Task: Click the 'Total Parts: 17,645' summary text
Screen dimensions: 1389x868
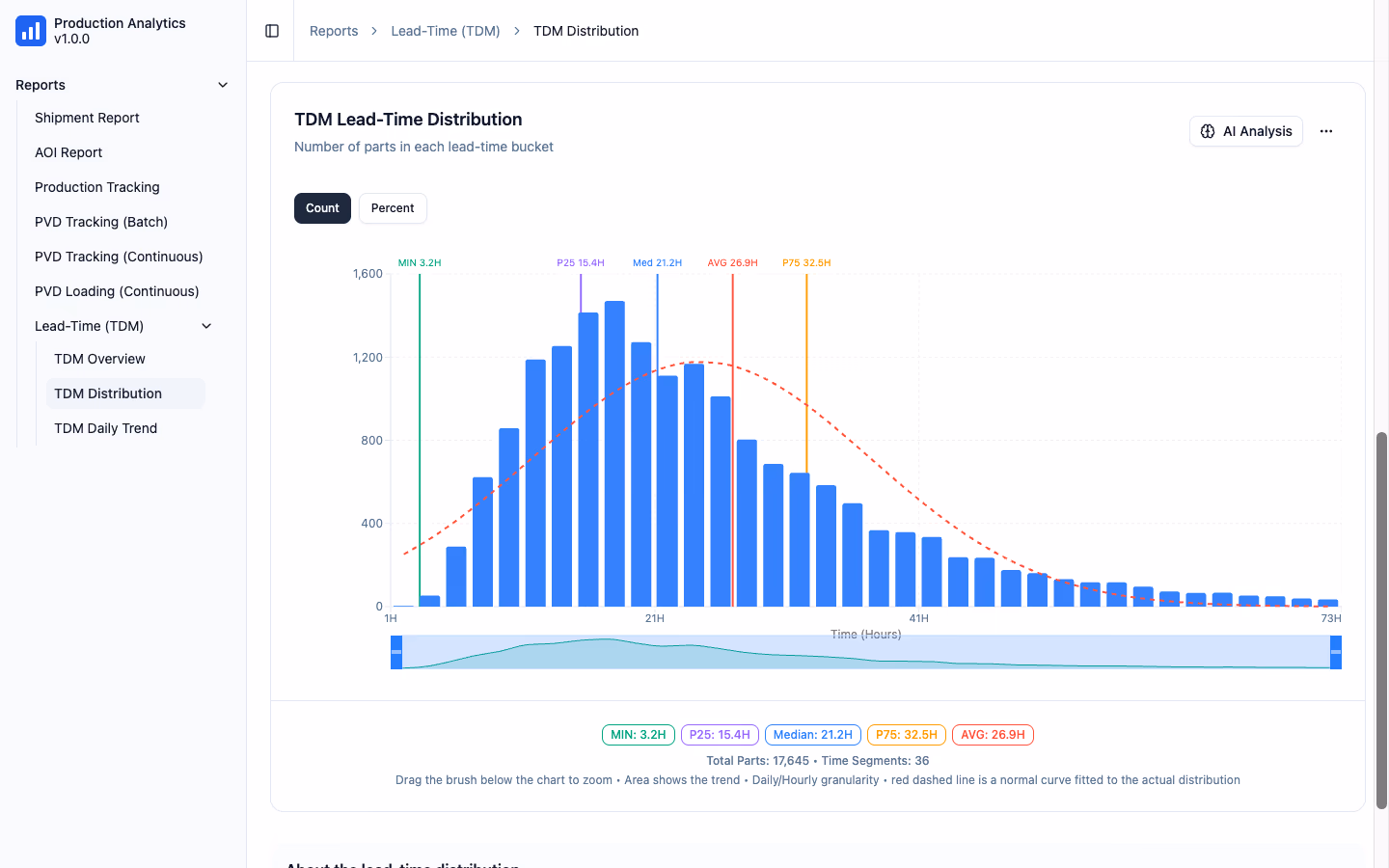Action: pyautogui.click(x=757, y=761)
